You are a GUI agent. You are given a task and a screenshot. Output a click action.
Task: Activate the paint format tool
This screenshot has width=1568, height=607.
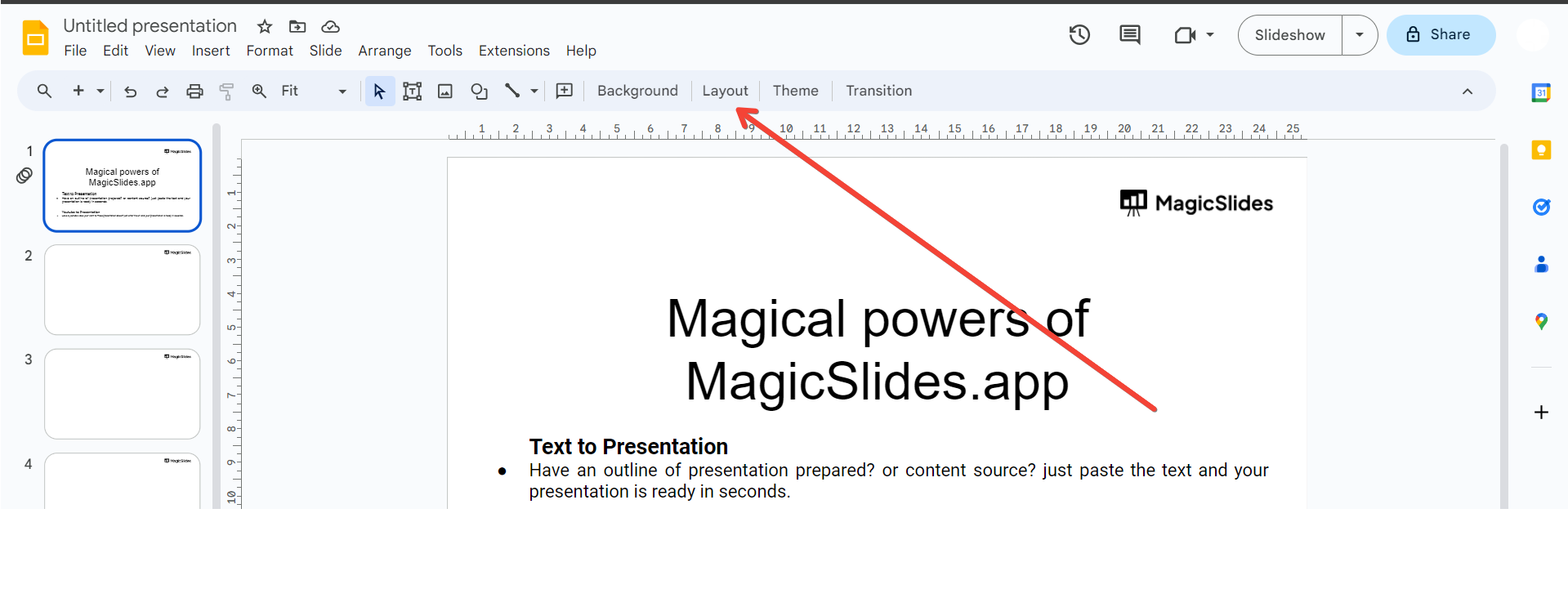(226, 91)
